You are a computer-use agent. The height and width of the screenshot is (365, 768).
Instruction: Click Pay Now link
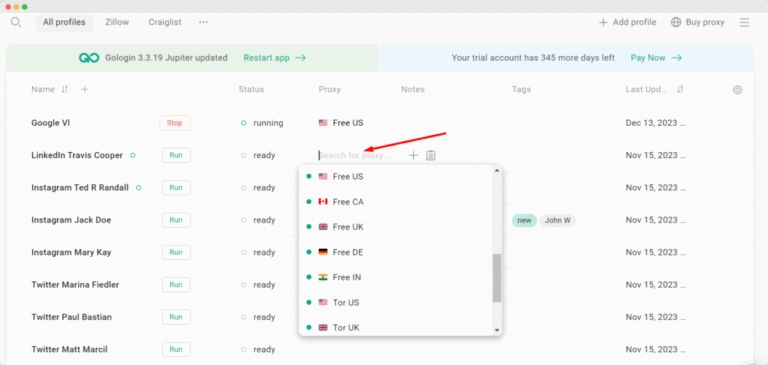coord(656,58)
